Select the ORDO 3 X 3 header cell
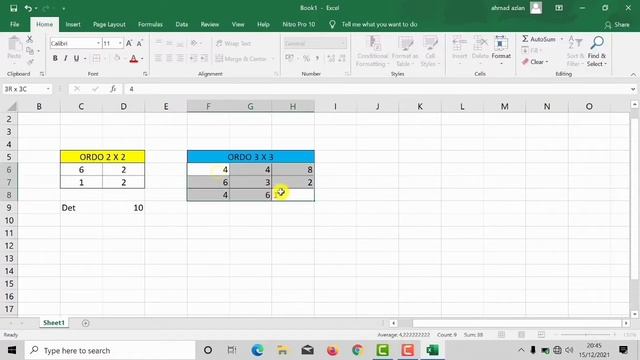 coord(251,157)
